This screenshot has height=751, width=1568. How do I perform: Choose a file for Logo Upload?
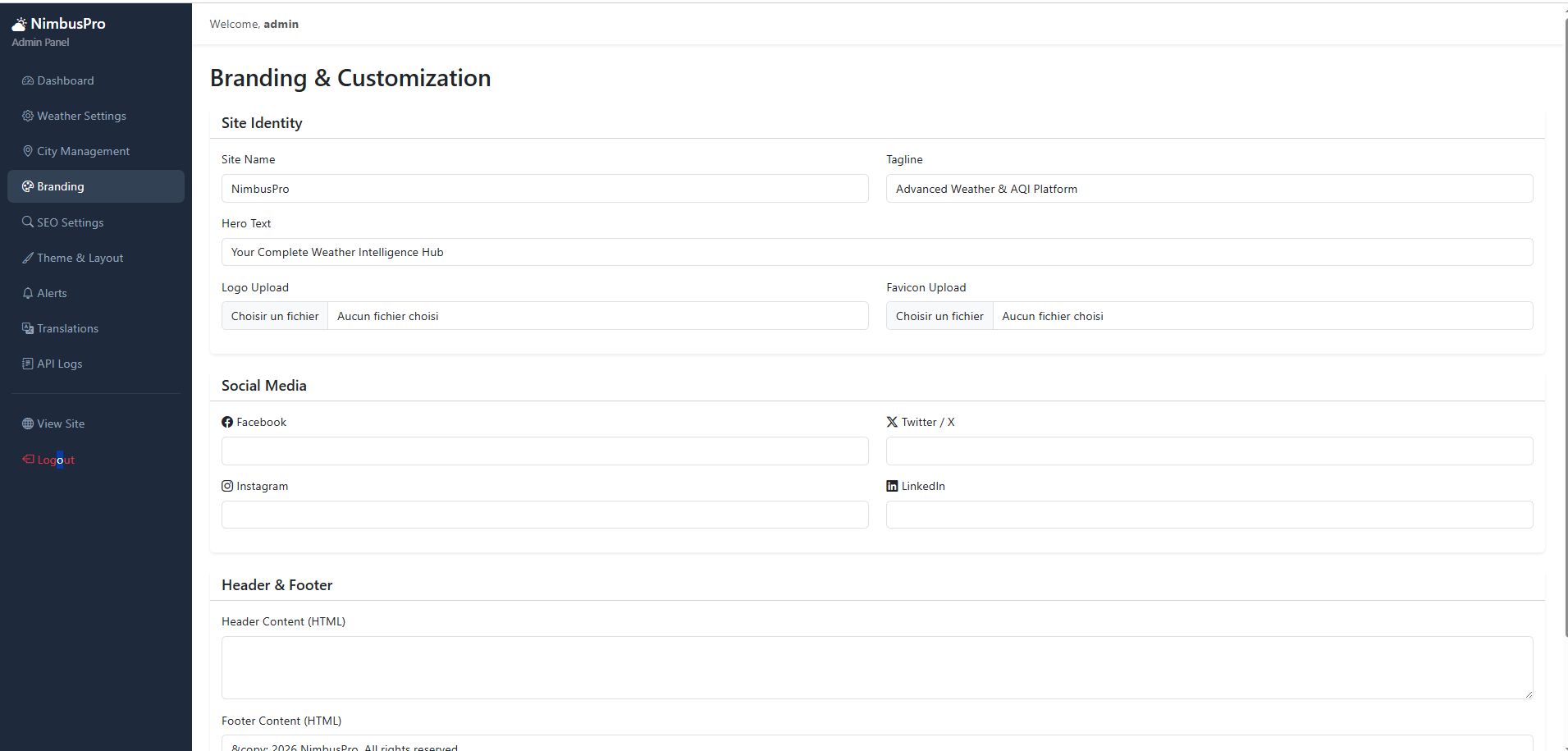pos(275,316)
